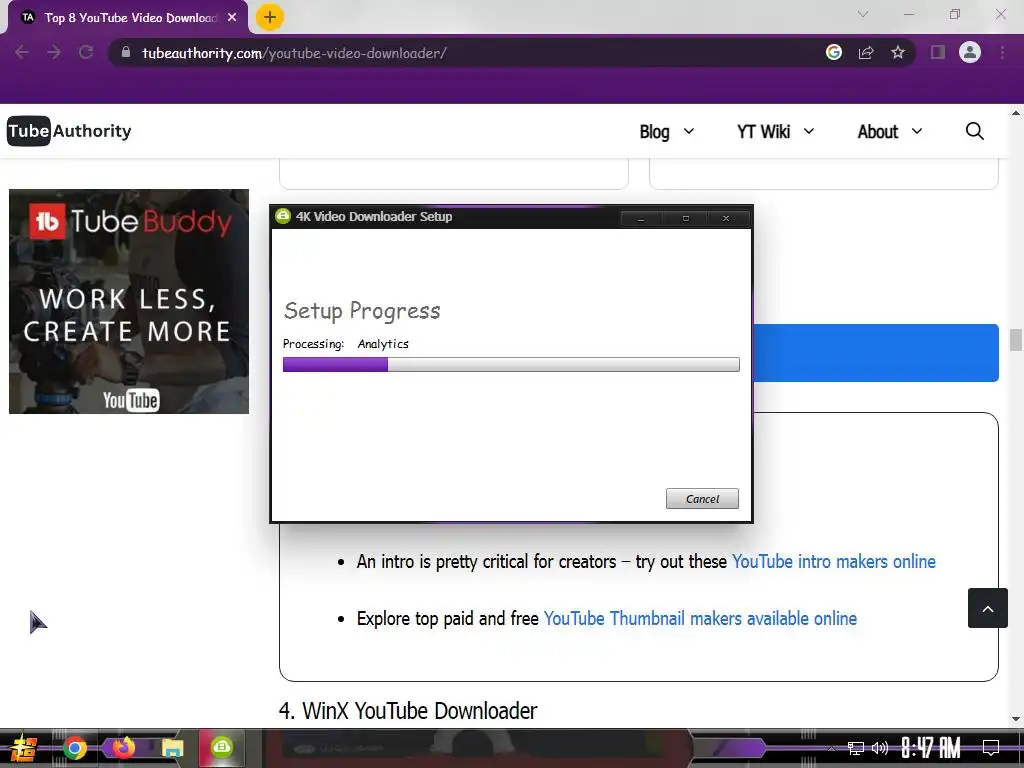Click the 4. WinX YouTube Downloader heading
Image resolution: width=1024 pixels, height=768 pixels.
(x=408, y=711)
